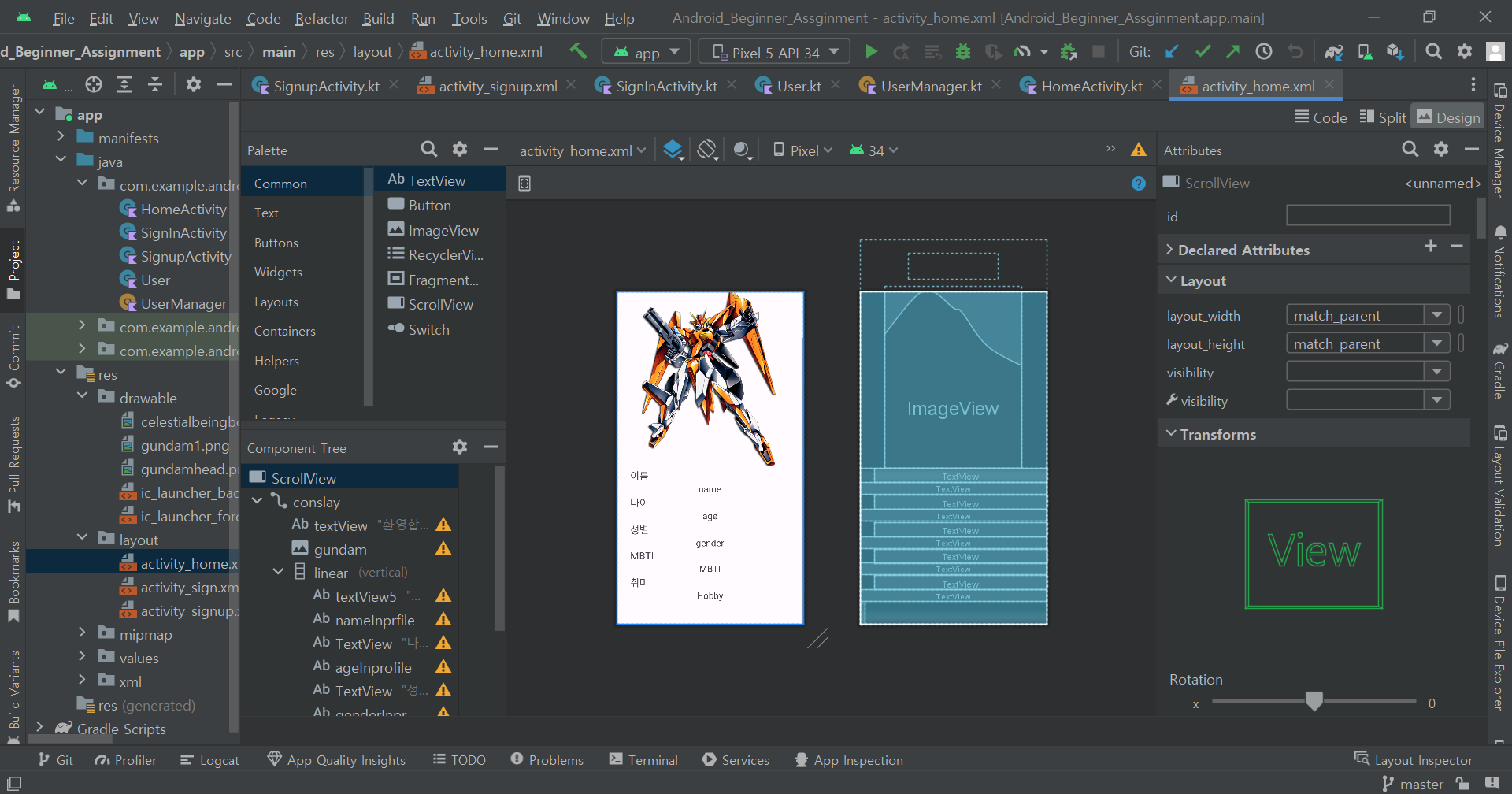Collapse the Layout attributes section
This screenshot has height=794, width=1512.
pos(1172,280)
